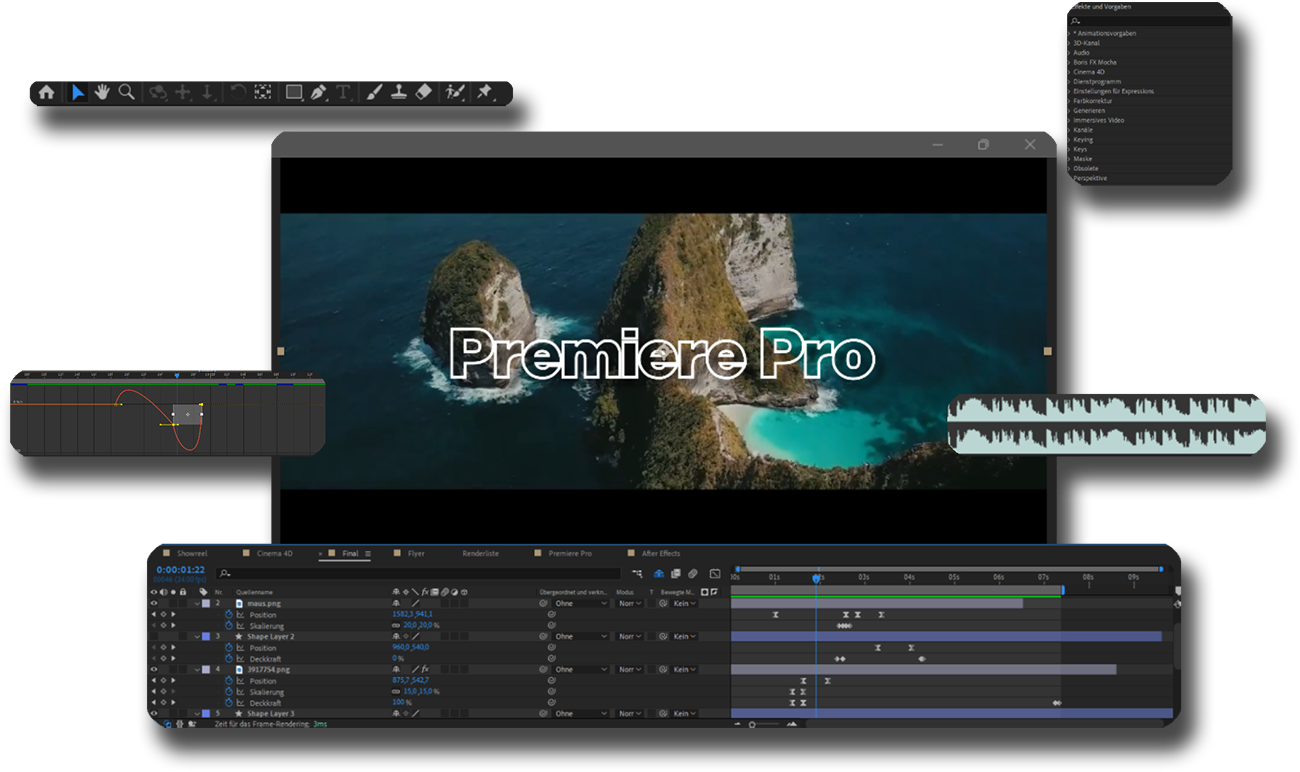Viewport: 1300px width, 772px height.
Task: Select the Eraser tool
Action: [x=423, y=92]
